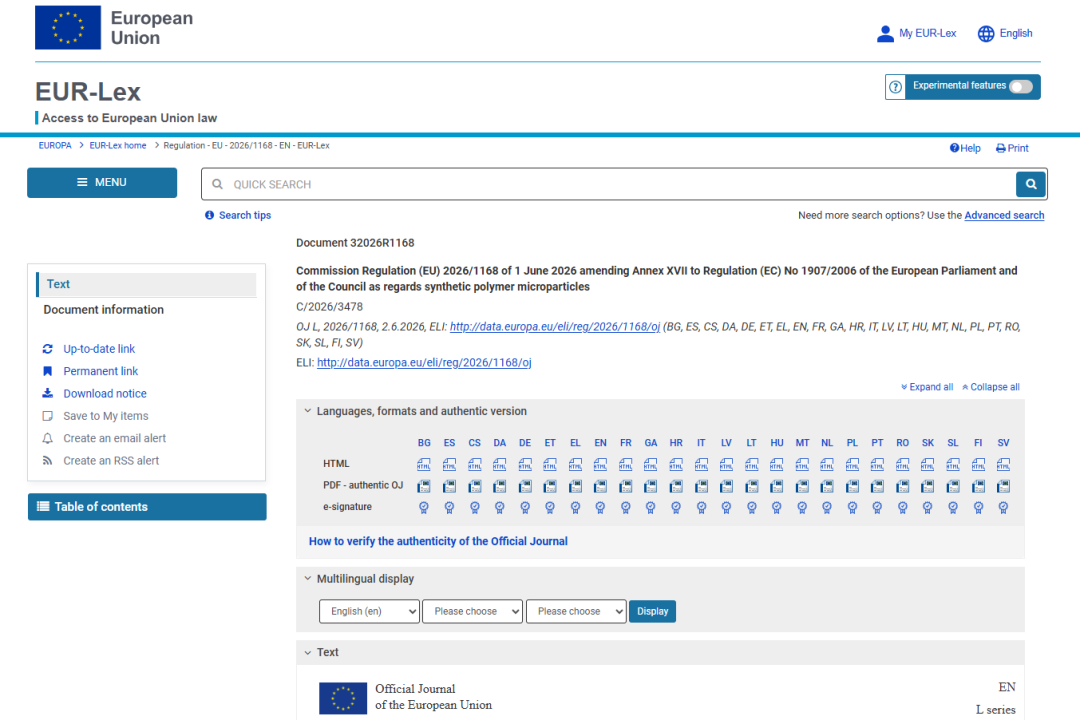Click Document 32026R1168 text
Screen dimensions: 1080x720
click(355, 243)
